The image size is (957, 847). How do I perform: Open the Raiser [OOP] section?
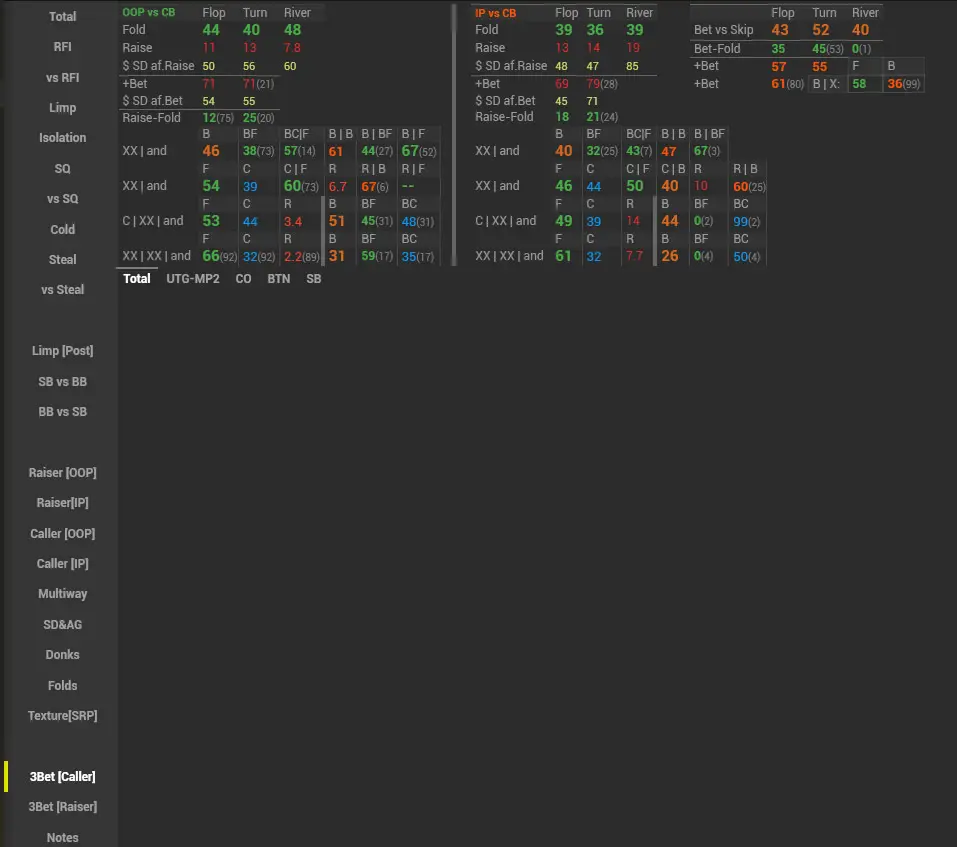[x=62, y=473]
